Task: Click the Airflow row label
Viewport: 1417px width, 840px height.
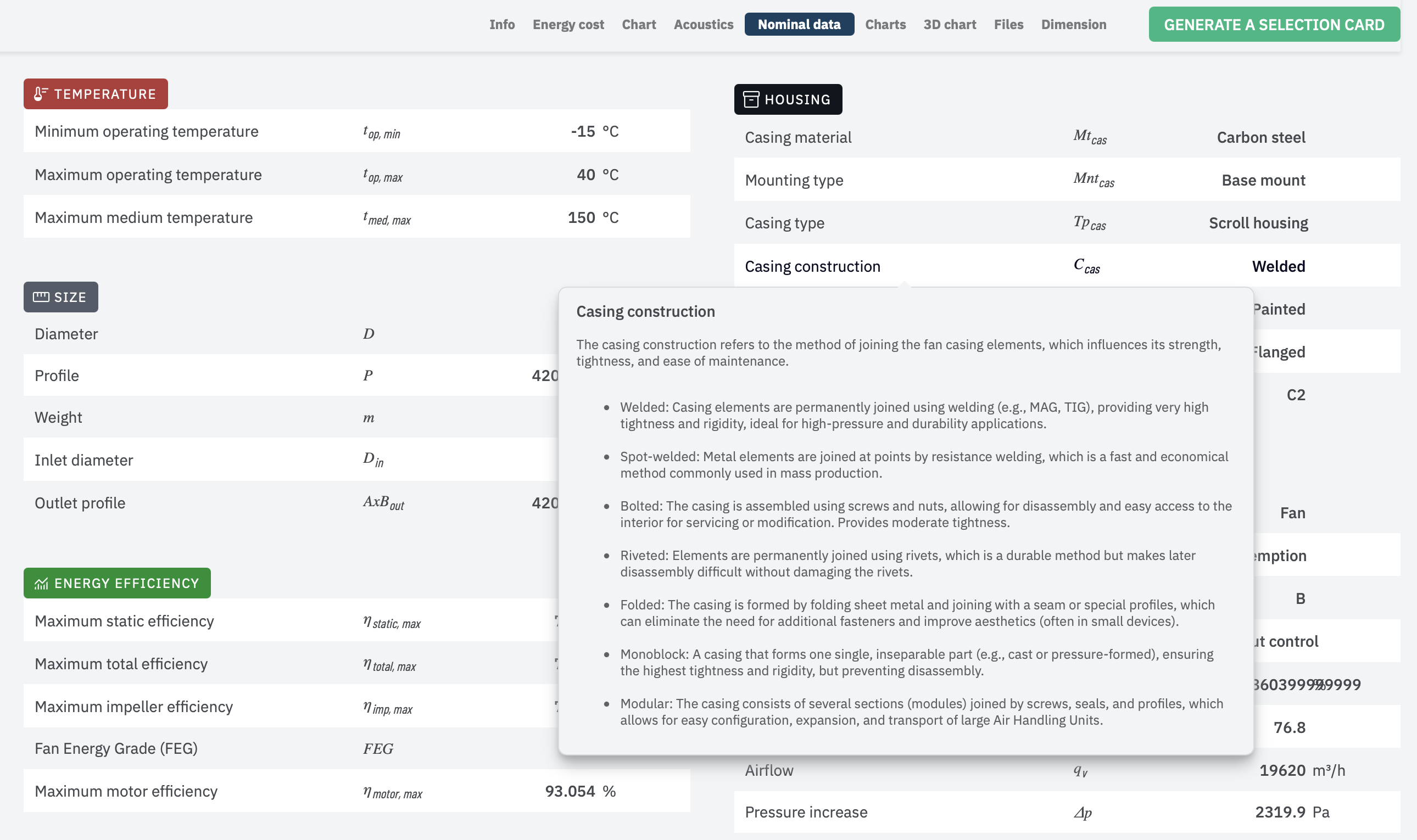Action: (x=769, y=771)
